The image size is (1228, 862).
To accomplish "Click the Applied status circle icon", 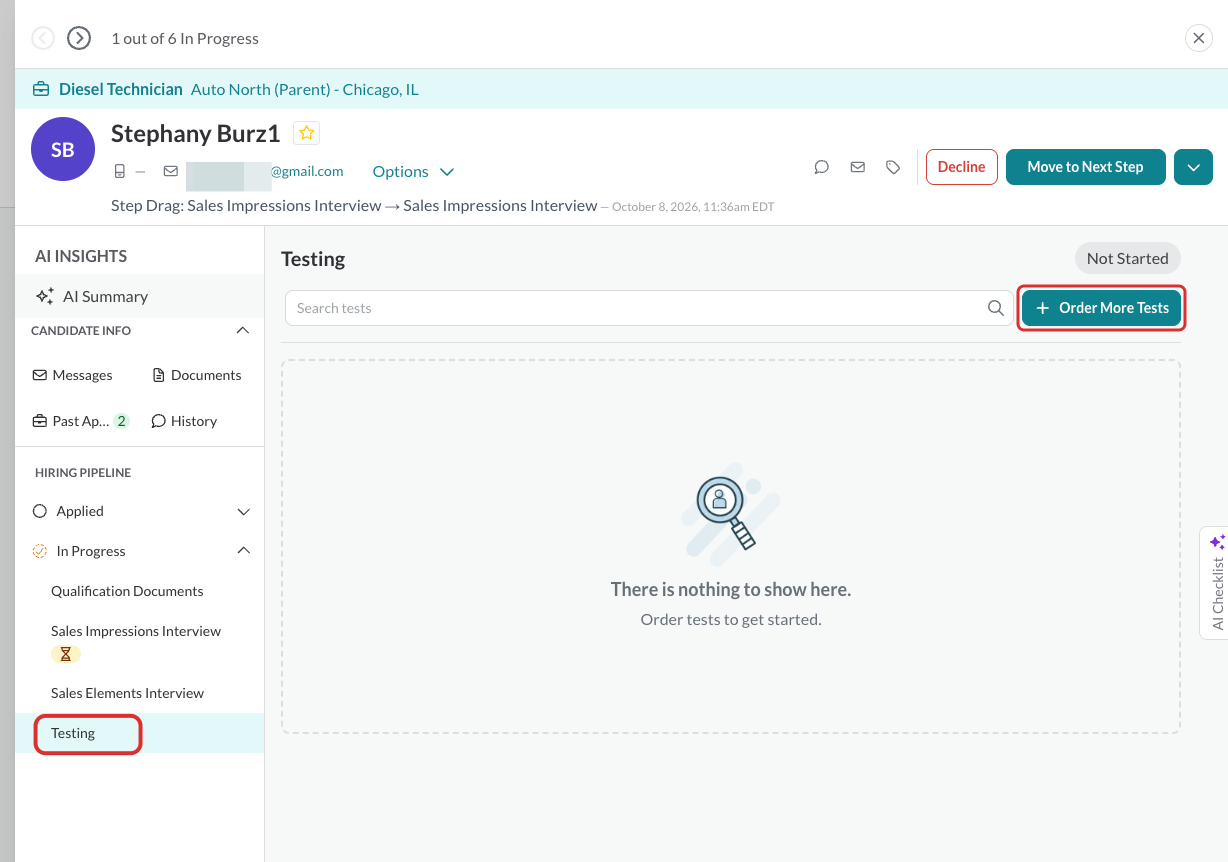I will pyautogui.click(x=40, y=511).
